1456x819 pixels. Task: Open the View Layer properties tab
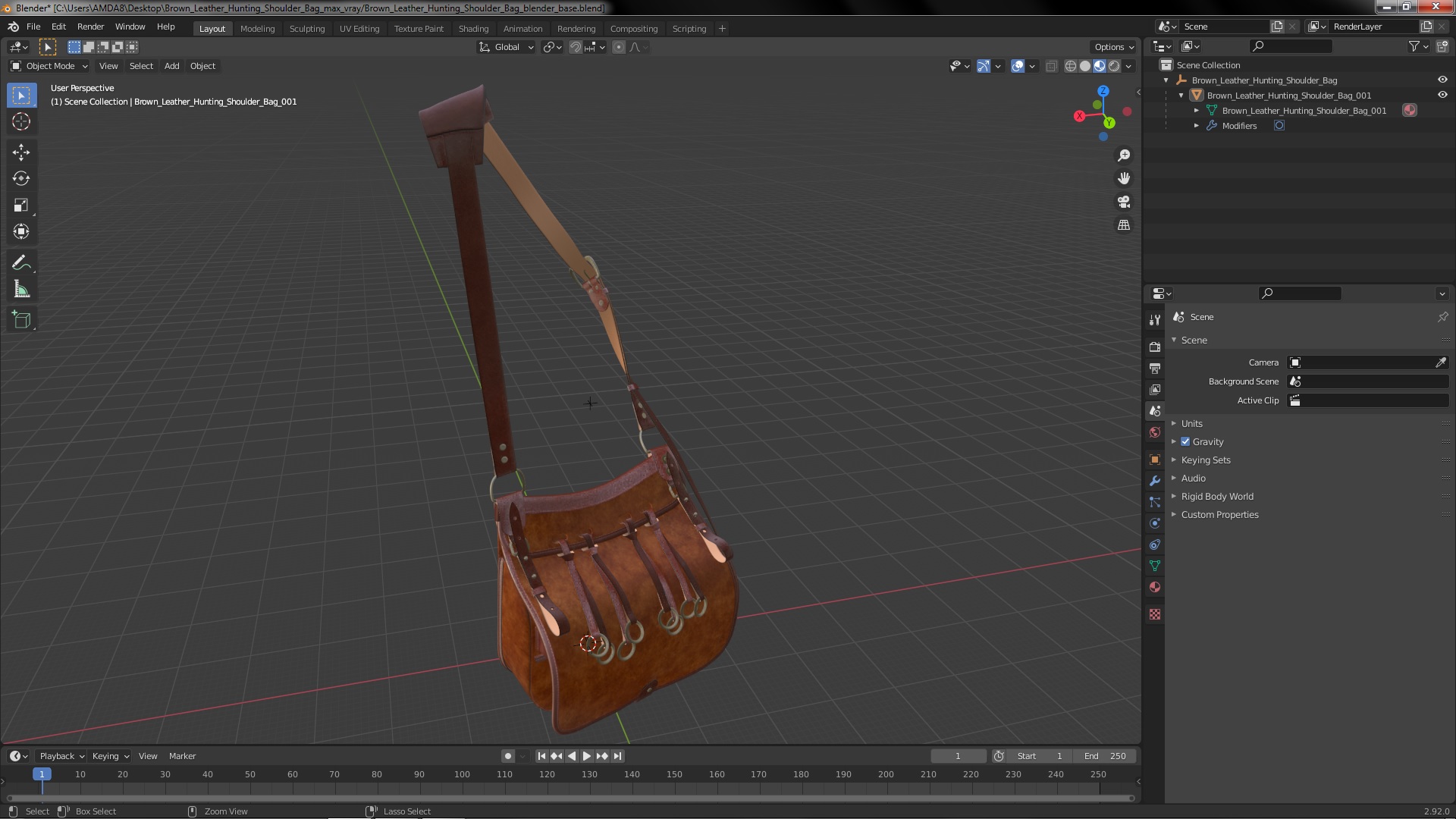pos(1155,389)
